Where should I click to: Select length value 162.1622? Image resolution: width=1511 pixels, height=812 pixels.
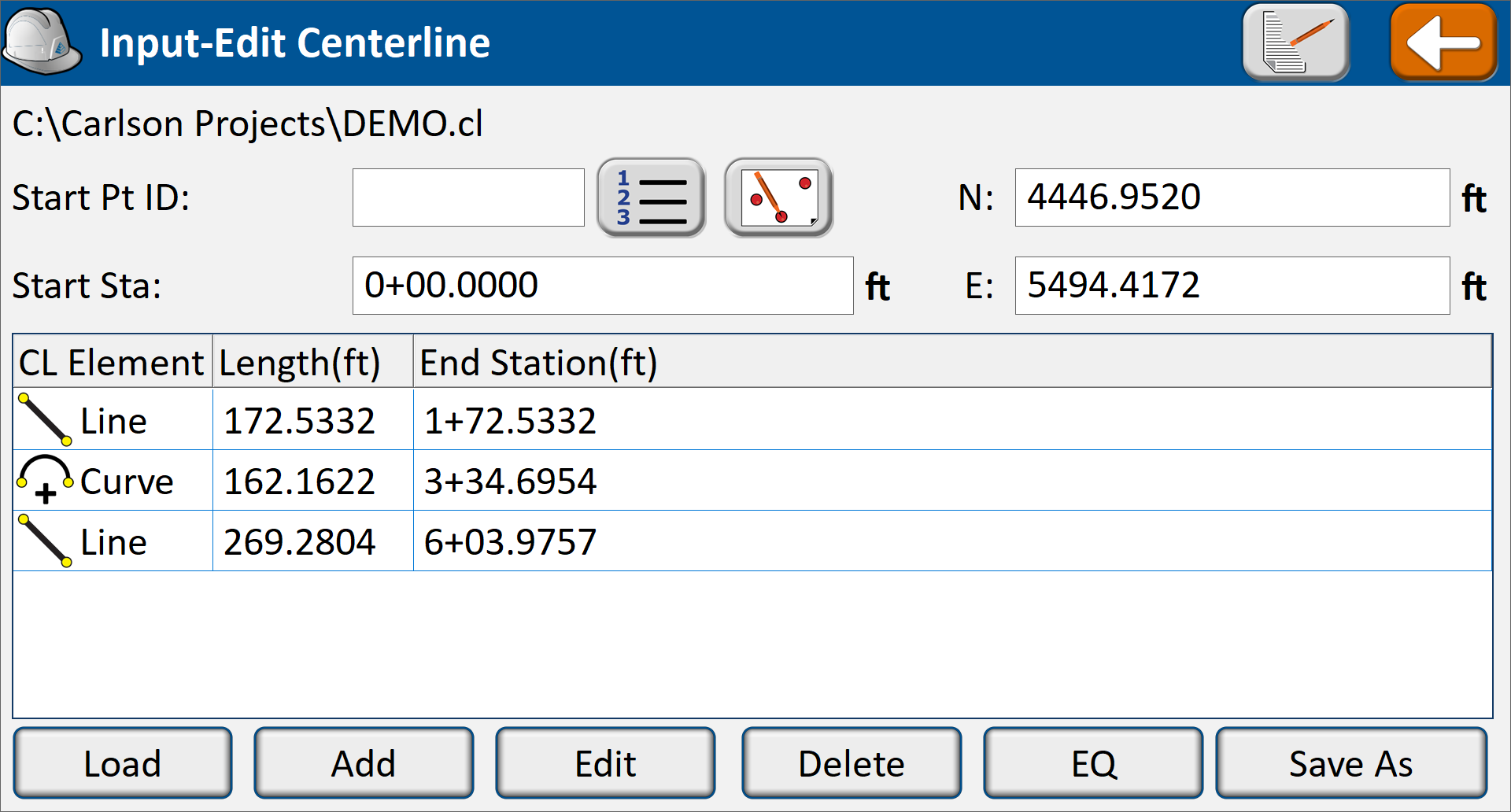tap(299, 482)
